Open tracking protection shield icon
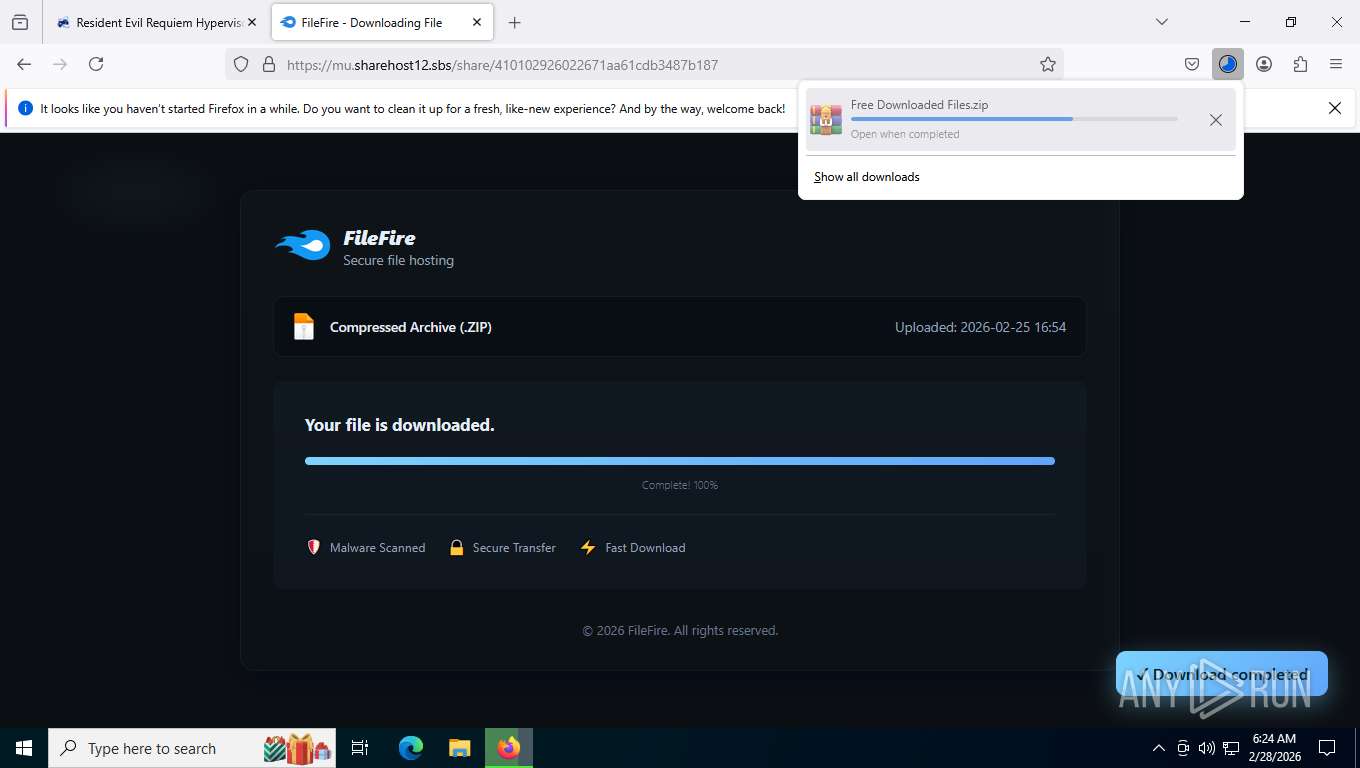 coord(241,64)
